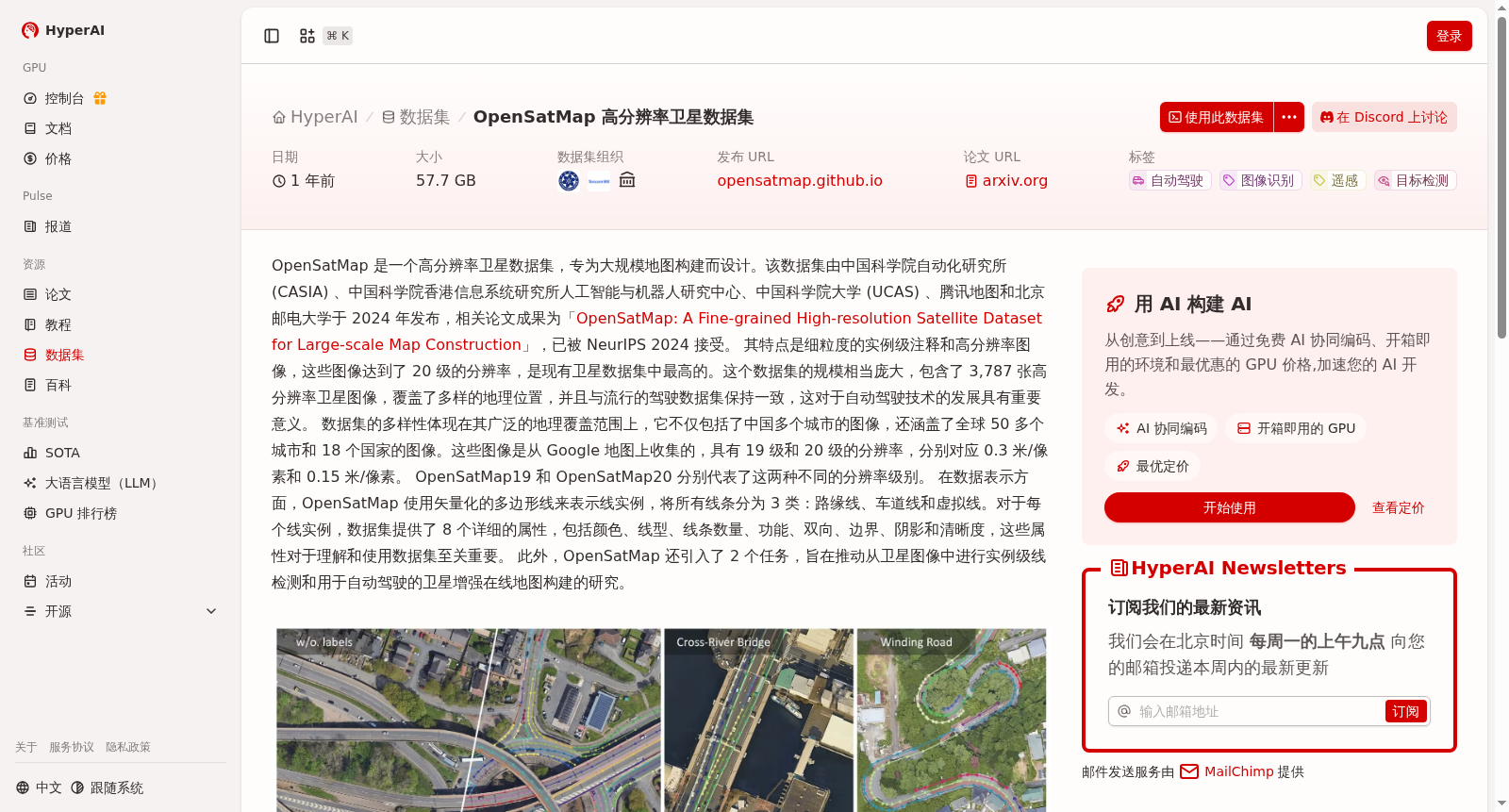The image size is (1509, 812).
Task: Open GPU 排行榜 page
Action: tap(70, 513)
